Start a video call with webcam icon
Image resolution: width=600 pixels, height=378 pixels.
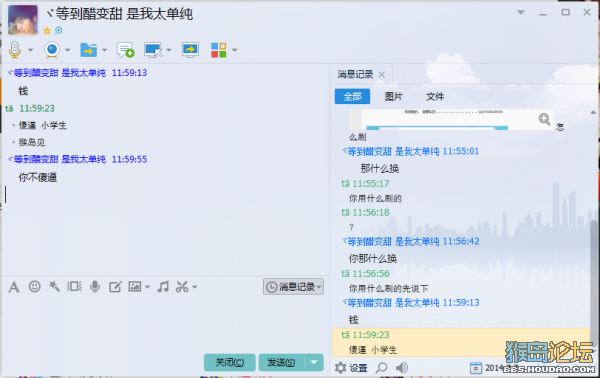(52, 50)
